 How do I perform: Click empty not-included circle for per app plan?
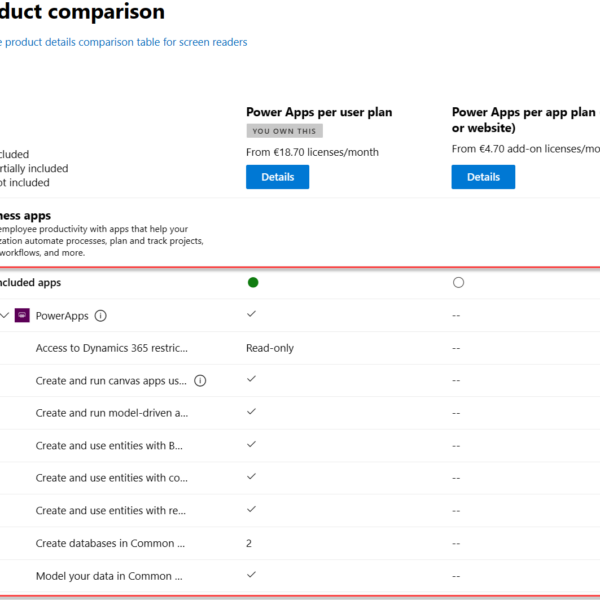point(458,283)
